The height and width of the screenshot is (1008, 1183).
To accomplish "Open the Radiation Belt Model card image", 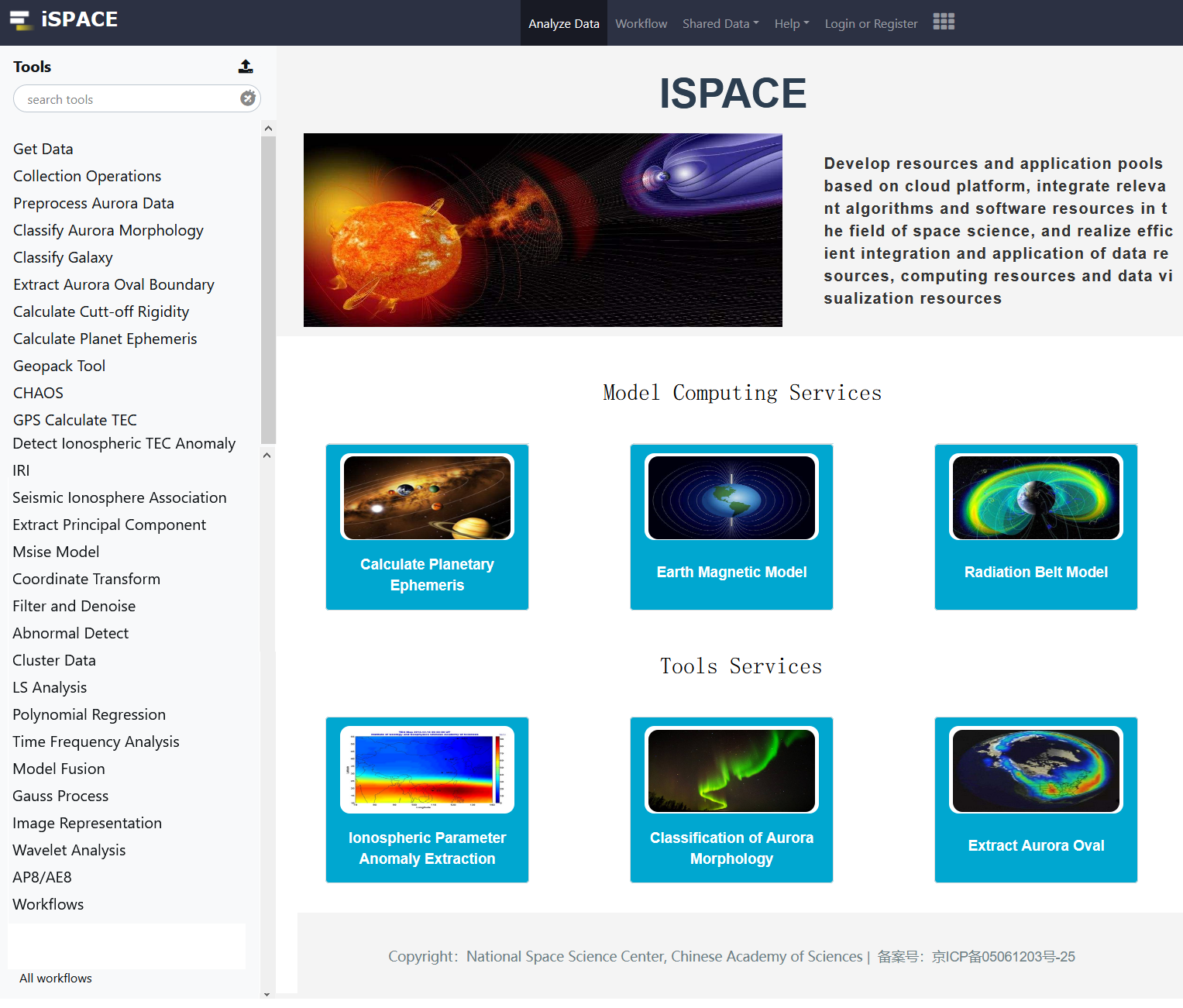I will (x=1036, y=497).
